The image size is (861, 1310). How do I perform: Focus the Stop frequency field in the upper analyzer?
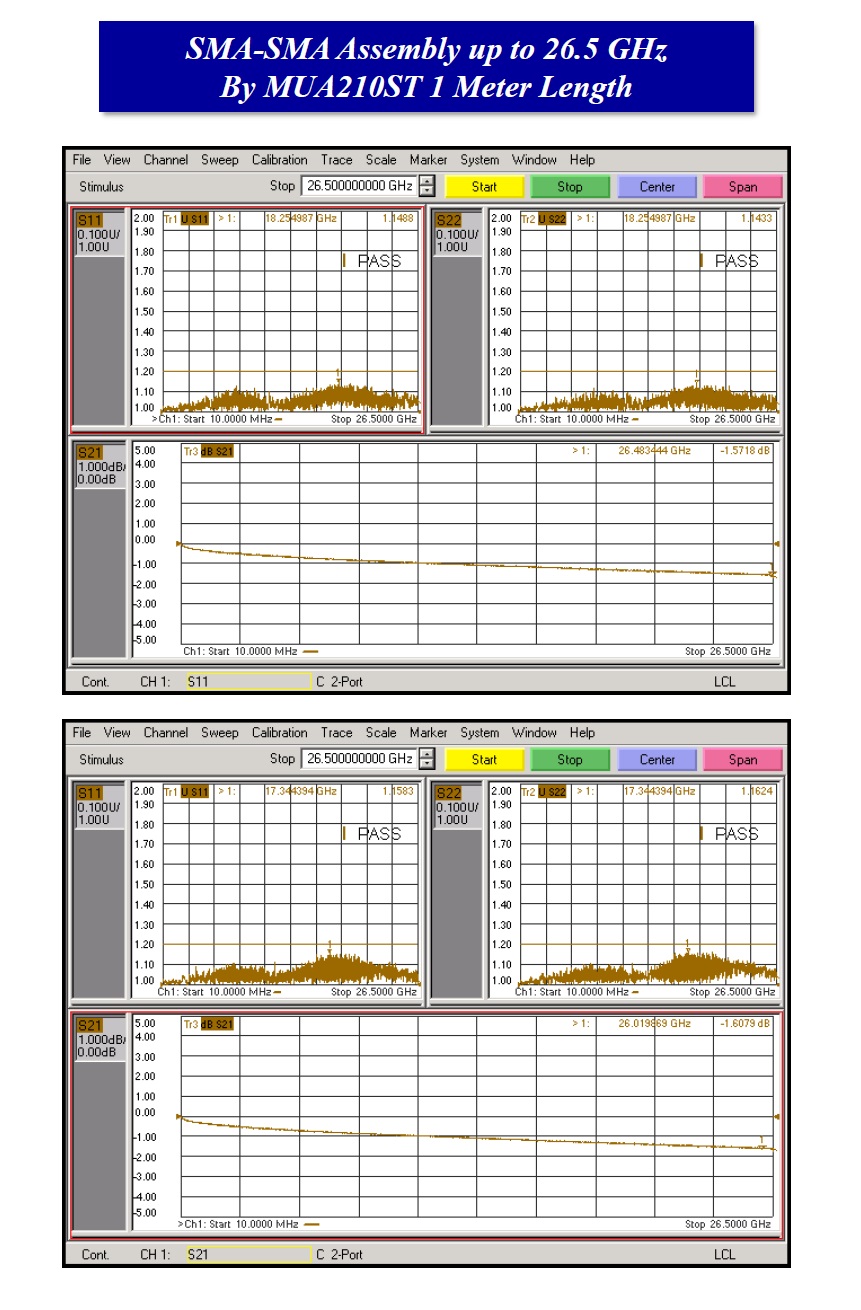pyautogui.click(x=359, y=186)
